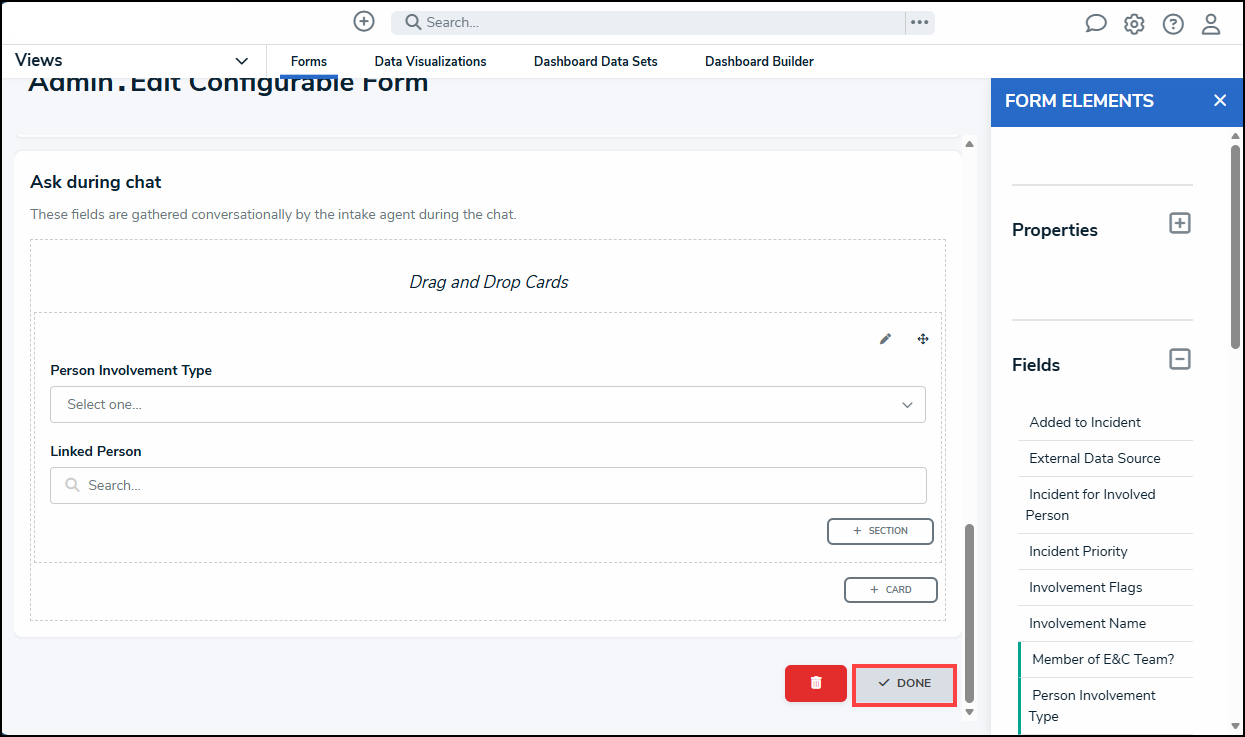Click the 'Drag and Drop Cards' text
This screenshot has width=1245, height=737.
(489, 282)
